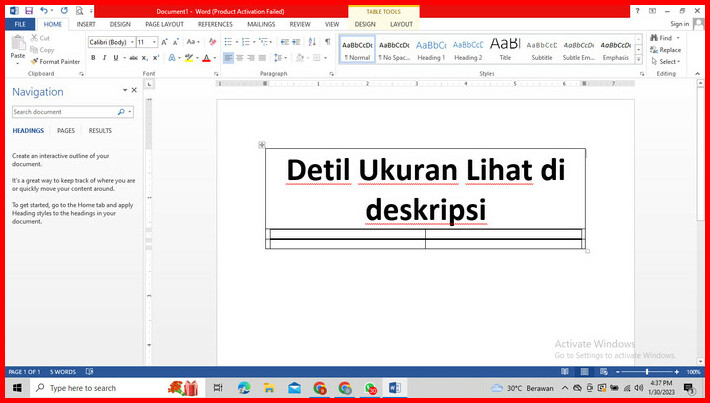
Task: Click the bullets list icon
Action: tap(229, 42)
